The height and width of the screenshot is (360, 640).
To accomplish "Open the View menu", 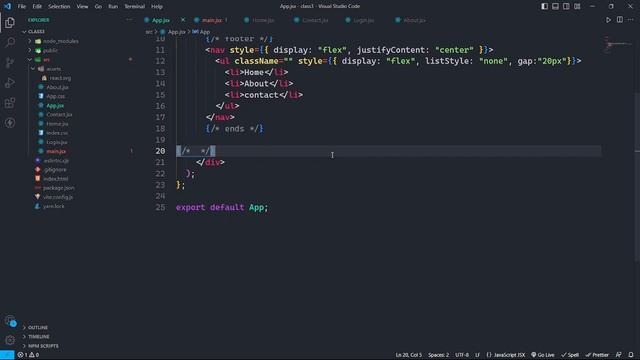I will tap(82, 7).
